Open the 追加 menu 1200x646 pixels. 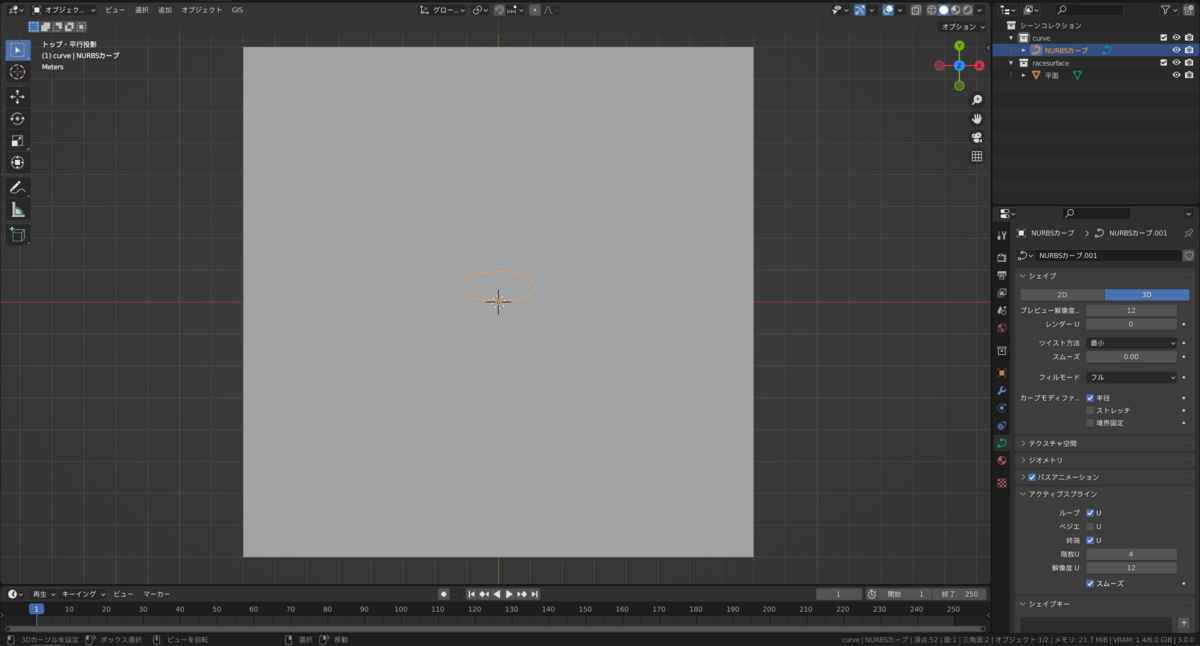[165, 10]
